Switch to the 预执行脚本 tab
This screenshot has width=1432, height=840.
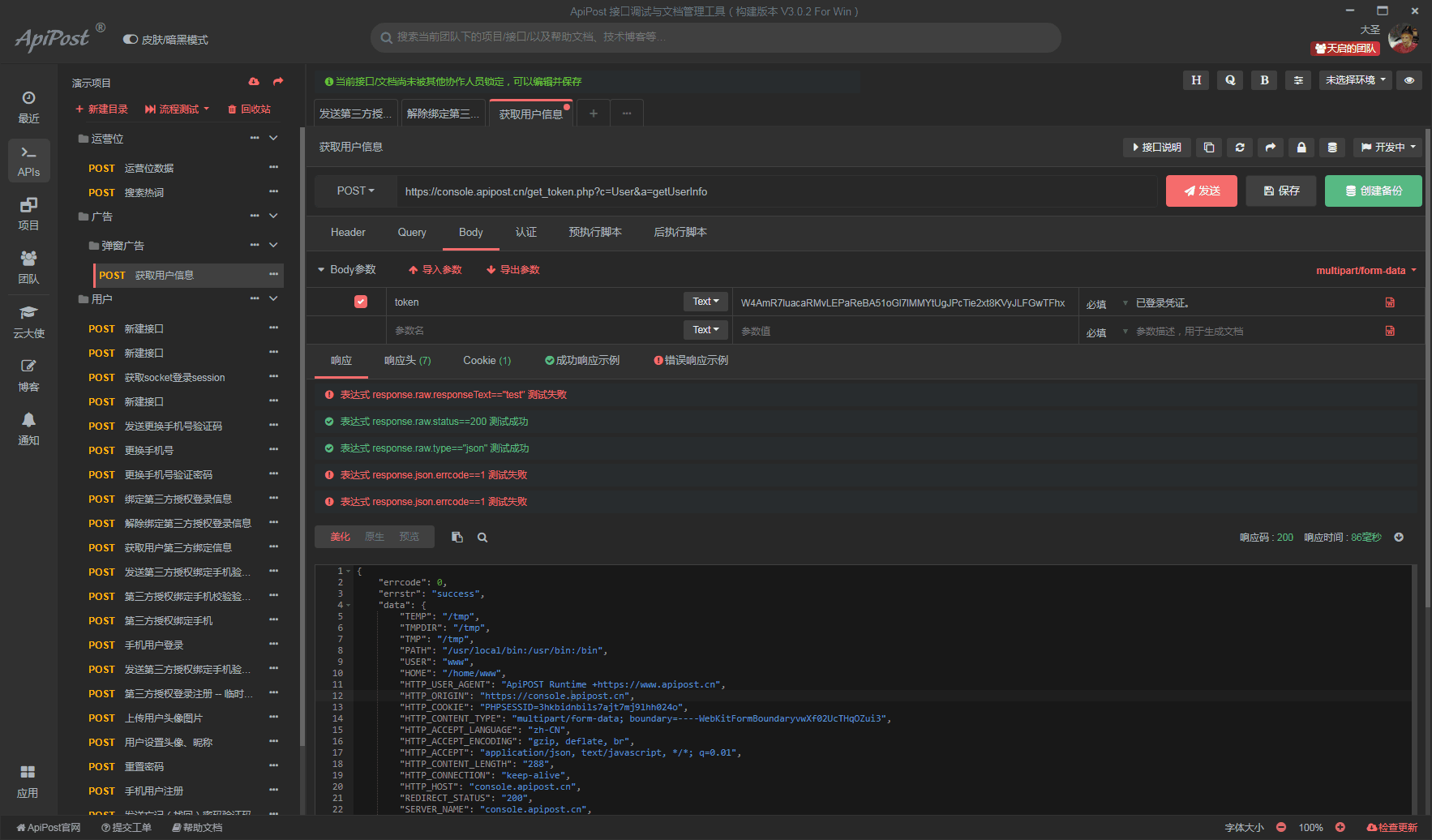[595, 233]
